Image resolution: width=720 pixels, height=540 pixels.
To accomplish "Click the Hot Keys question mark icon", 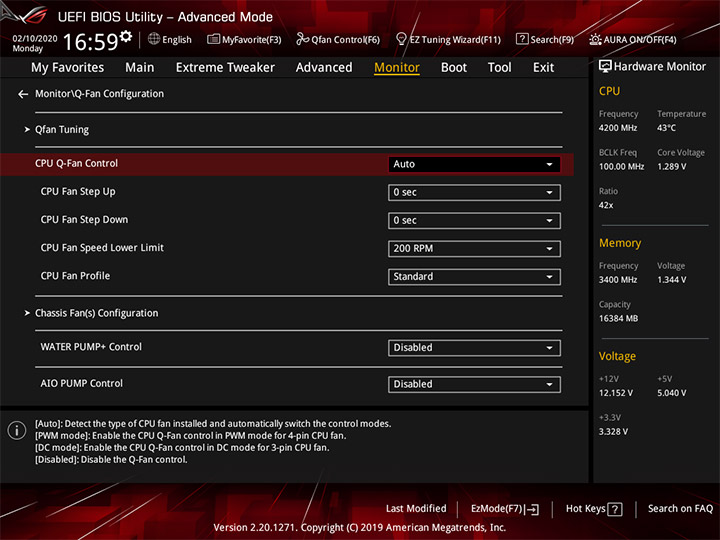I will [x=614, y=509].
